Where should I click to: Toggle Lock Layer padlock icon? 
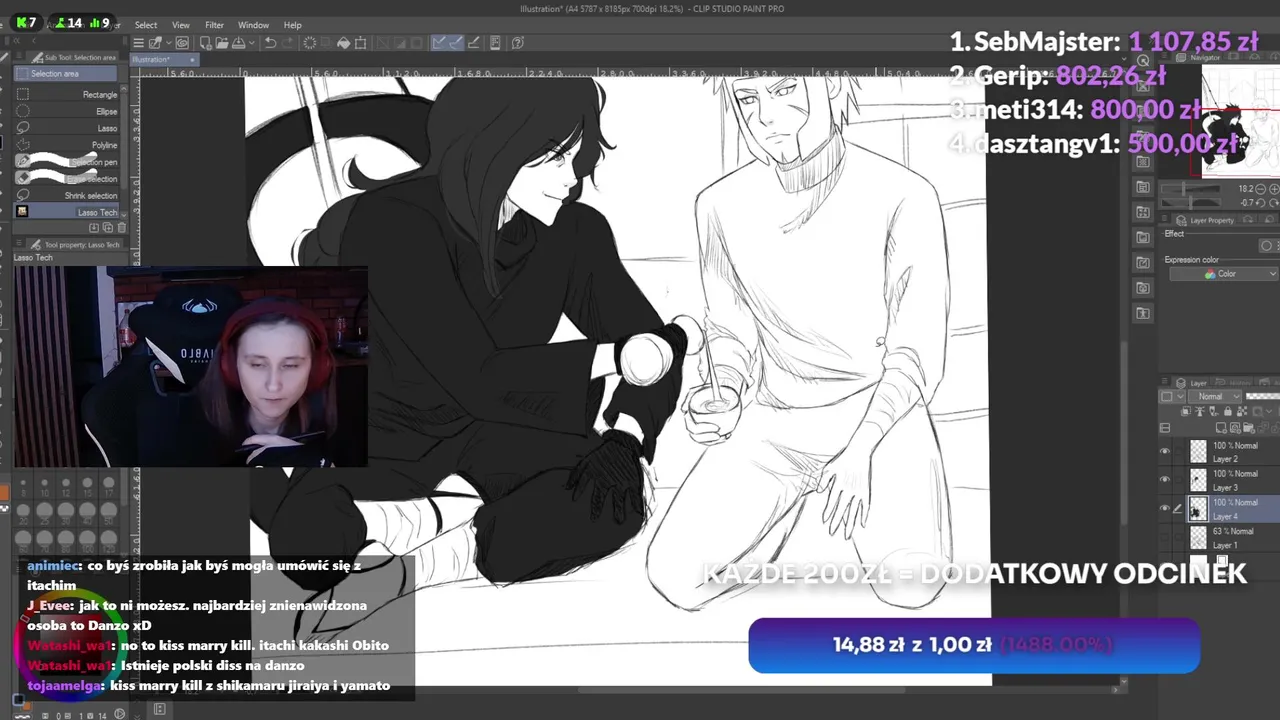[x=1228, y=411]
